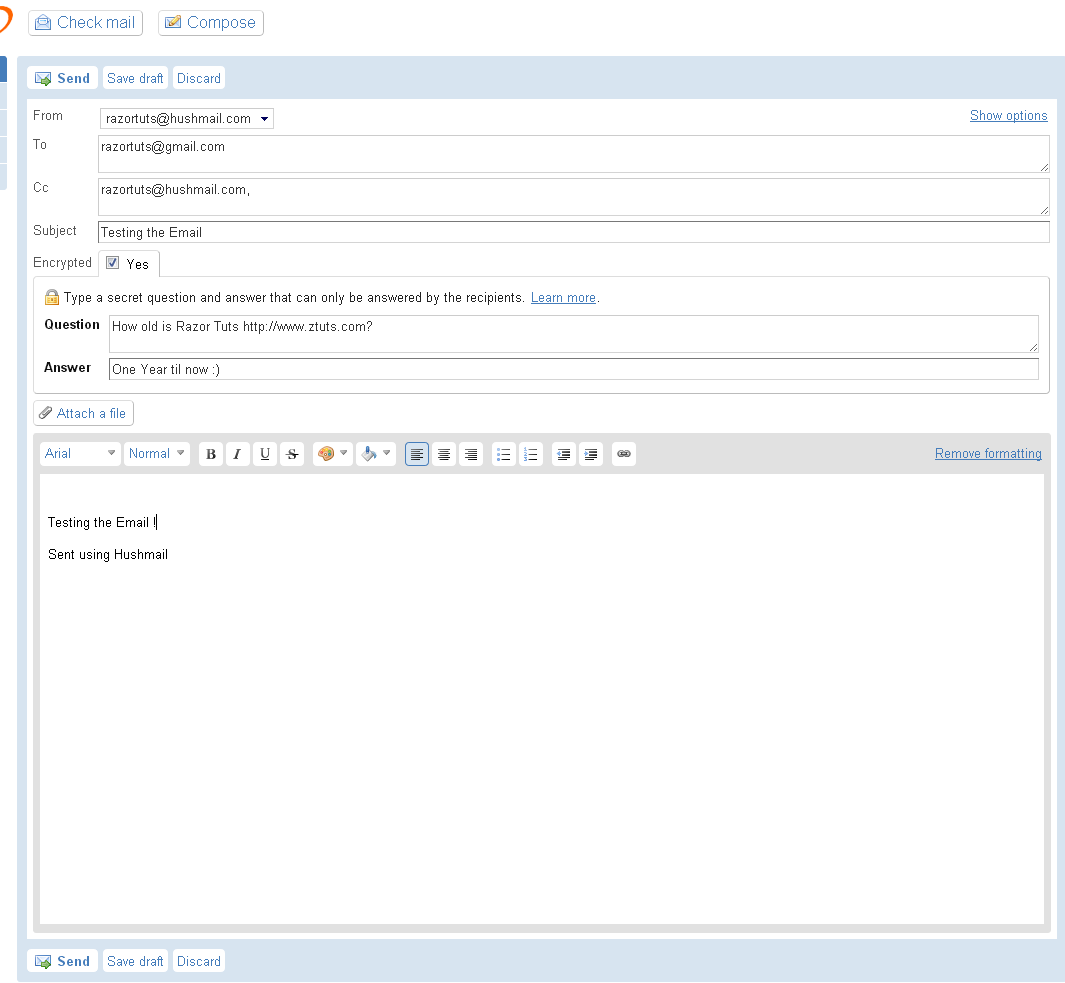
Task: Attach a file to the email
Action: (x=84, y=413)
